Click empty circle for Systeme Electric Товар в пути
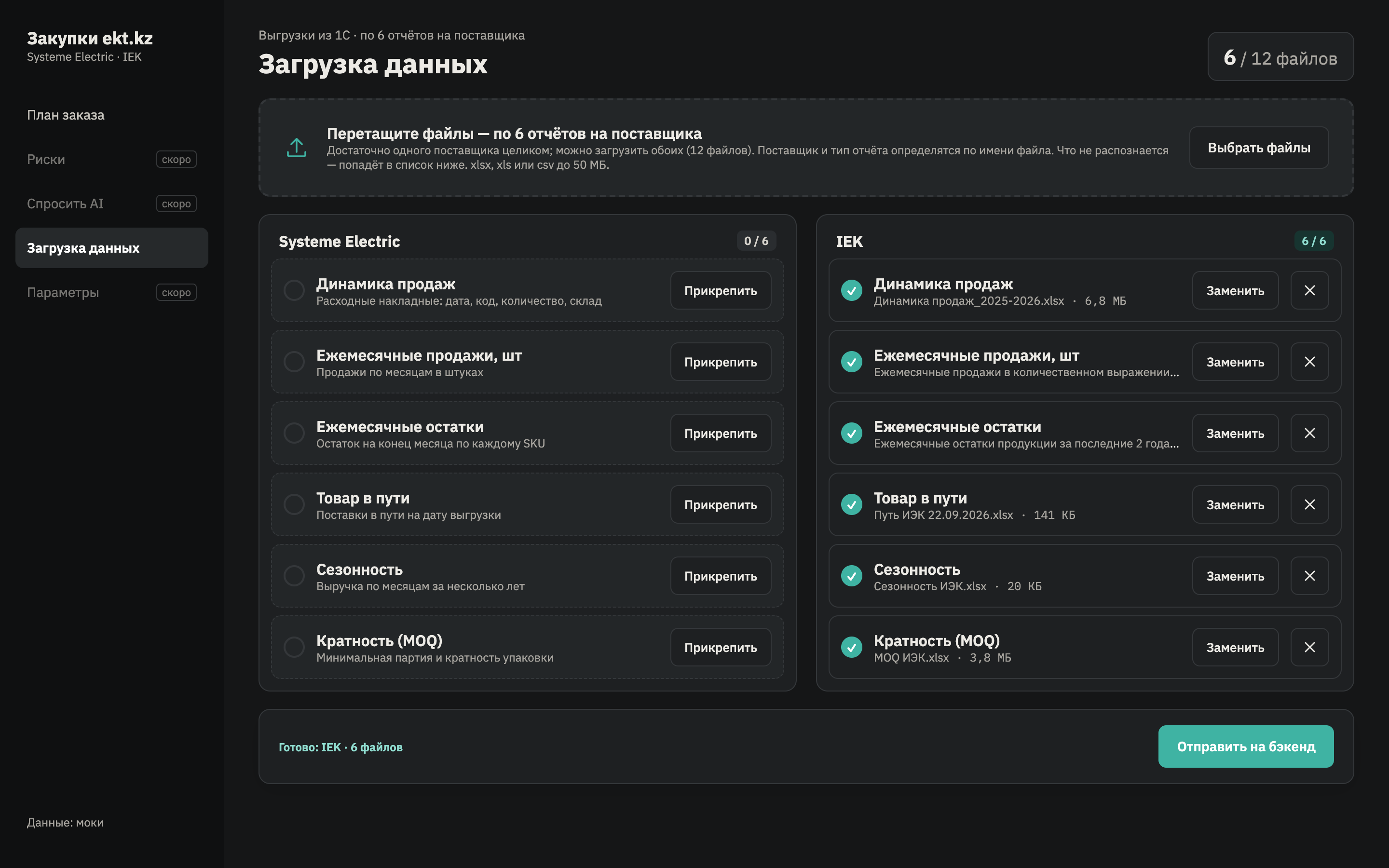The height and width of the screenshot is (868, 1389). [x=294, y=504]
